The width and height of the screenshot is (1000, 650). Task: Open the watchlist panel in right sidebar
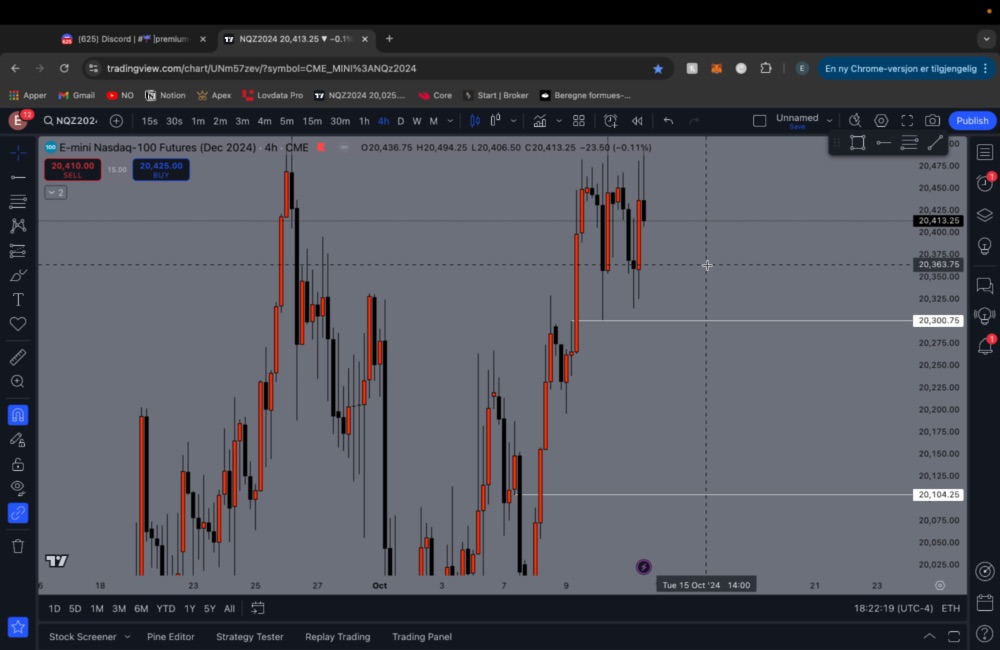coord(985,152)
